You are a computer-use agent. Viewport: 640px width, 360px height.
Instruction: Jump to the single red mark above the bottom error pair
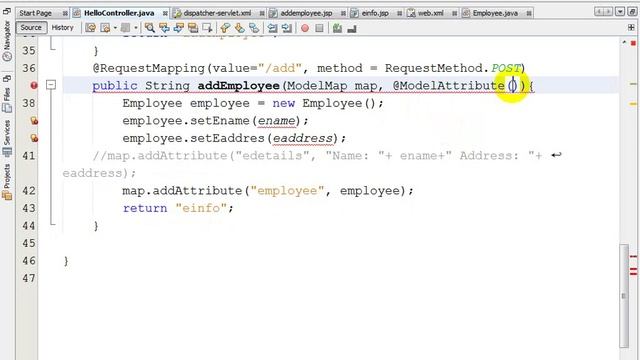pos(633,256)
